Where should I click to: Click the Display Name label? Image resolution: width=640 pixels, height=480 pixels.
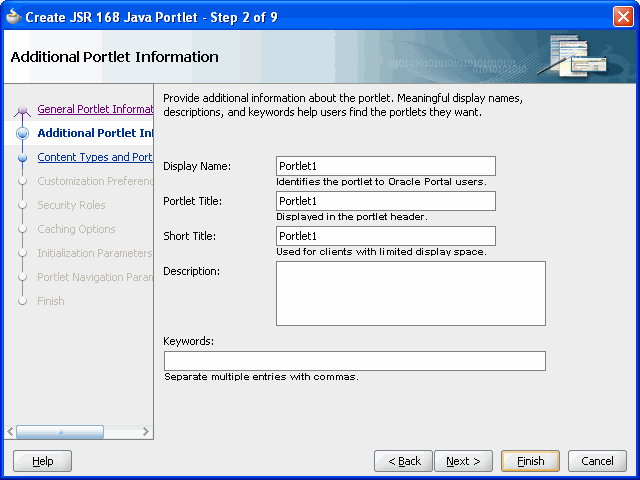(x=197, y=166)
